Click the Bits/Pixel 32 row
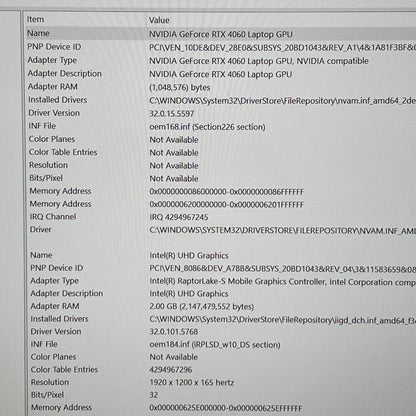Image resolution: width=416 pixels, height=416 pixels. [220, 395]
